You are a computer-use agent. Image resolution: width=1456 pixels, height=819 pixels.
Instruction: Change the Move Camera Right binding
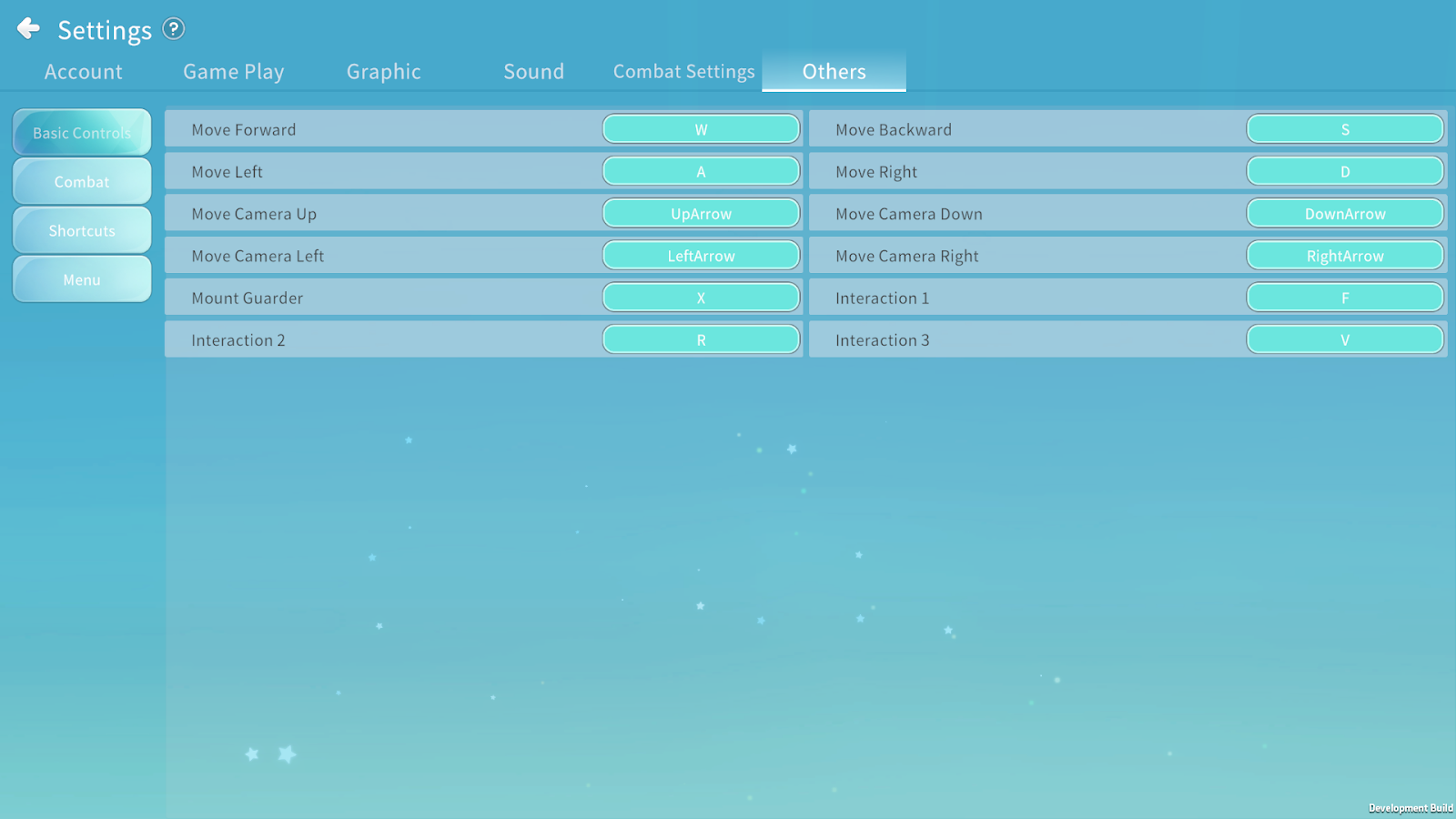pyautogui.click(x=1344, y=256)
